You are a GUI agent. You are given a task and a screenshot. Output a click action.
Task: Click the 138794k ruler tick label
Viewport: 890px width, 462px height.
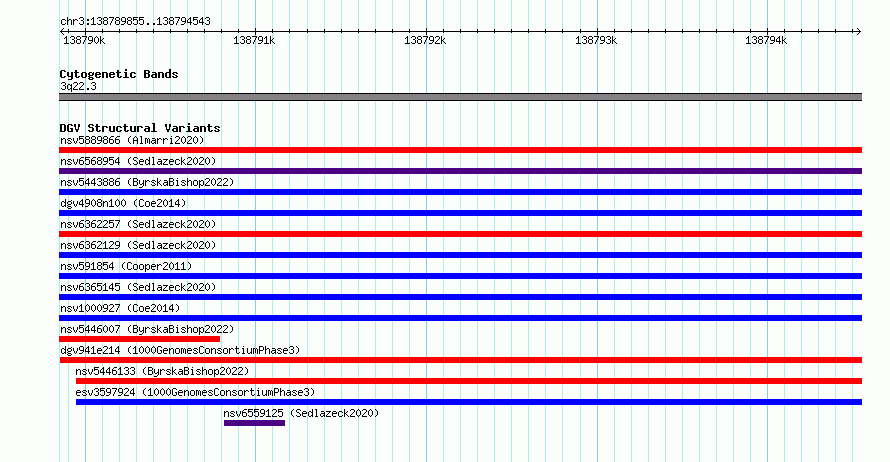[766, 40]
